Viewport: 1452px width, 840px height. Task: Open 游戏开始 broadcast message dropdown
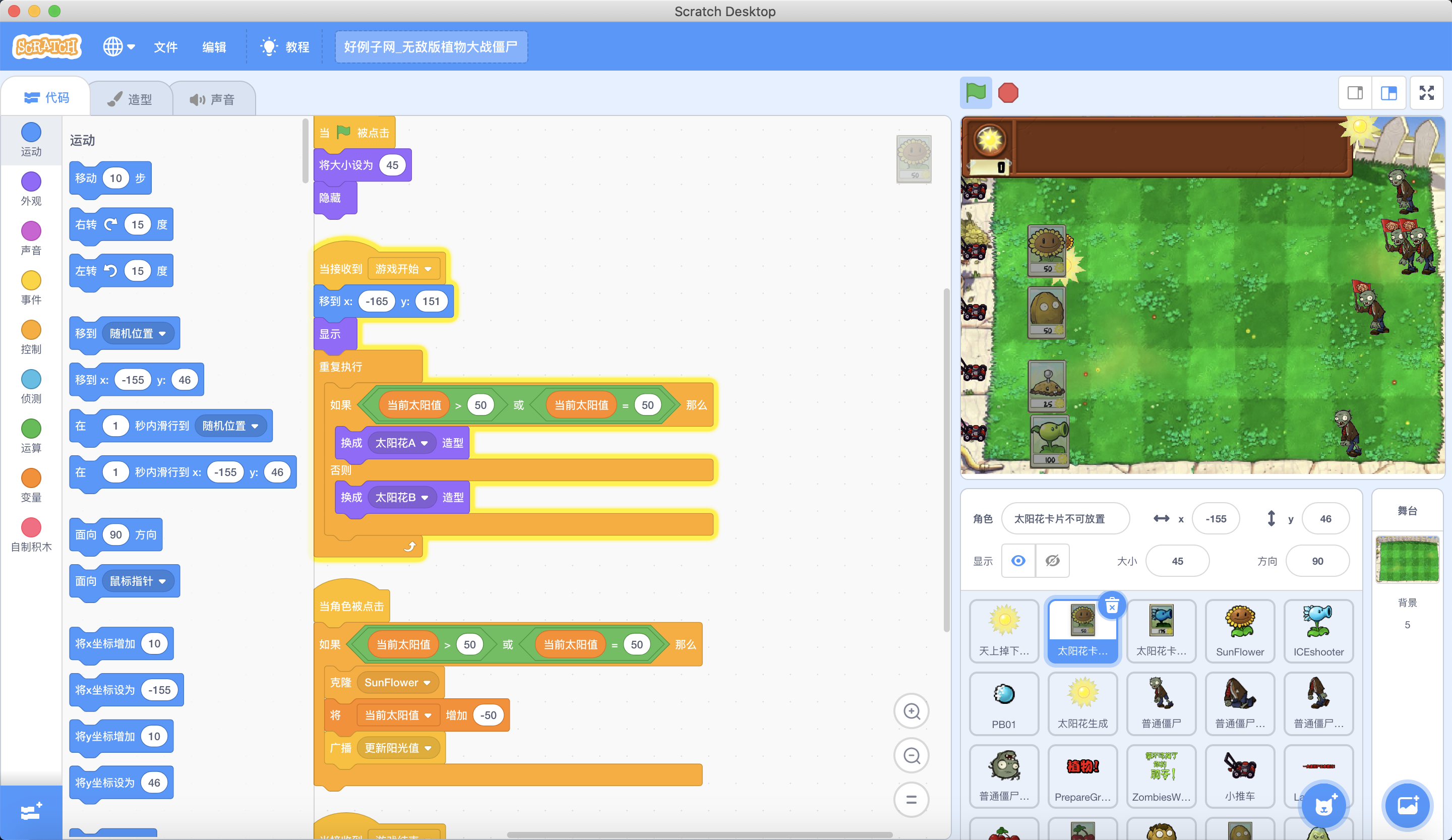tap(404, 269)
